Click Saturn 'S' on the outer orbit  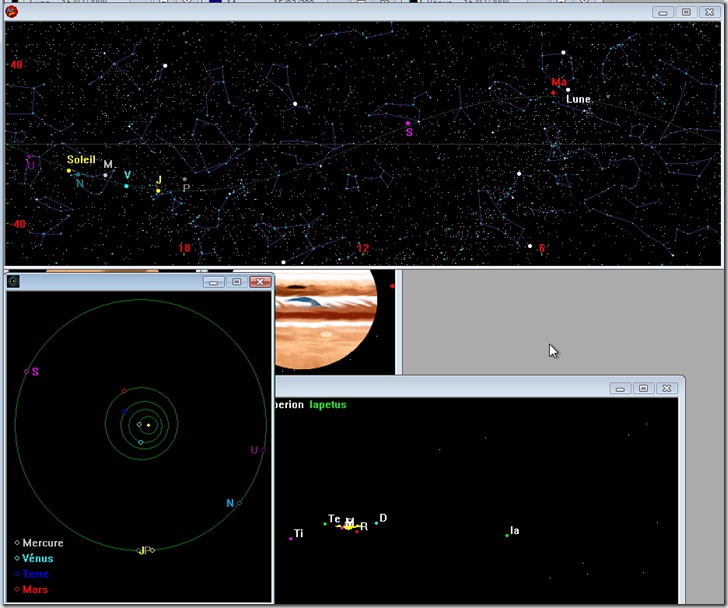pyautogui.click(x=27, y=372)
